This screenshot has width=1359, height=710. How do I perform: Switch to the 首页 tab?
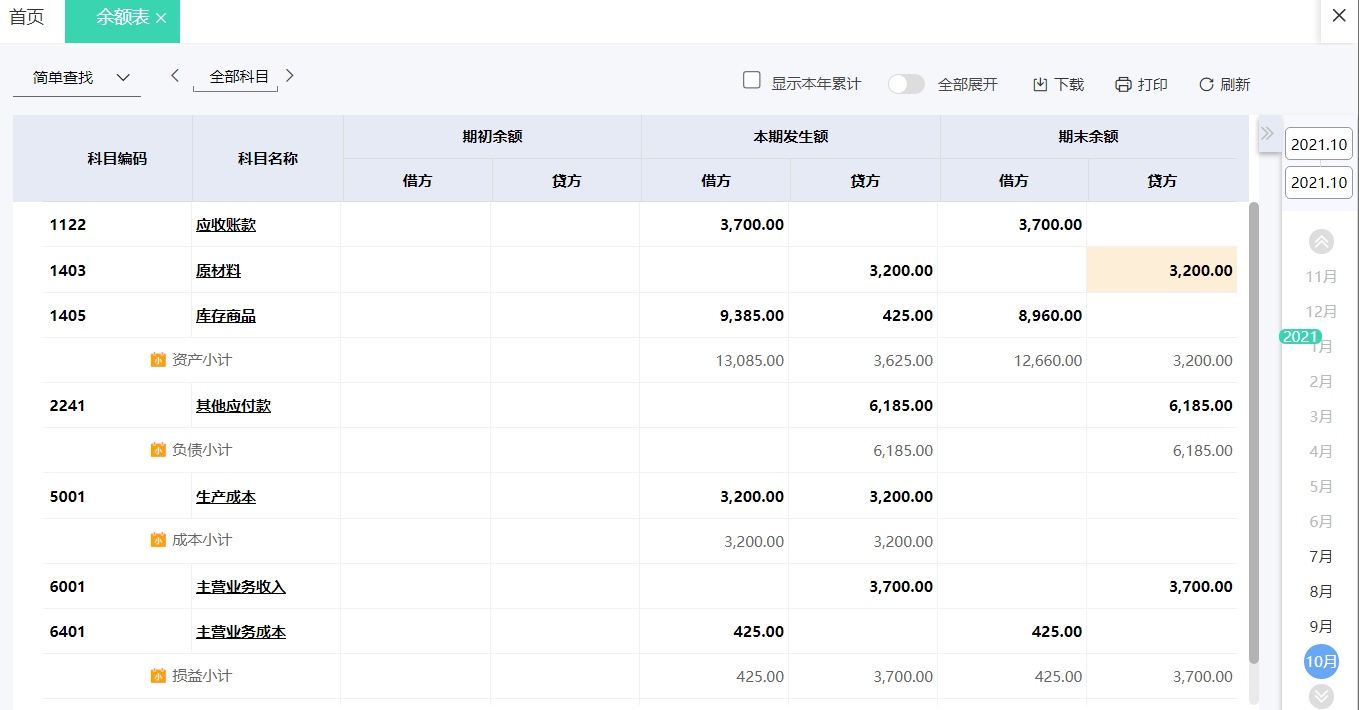pos(27,18)
